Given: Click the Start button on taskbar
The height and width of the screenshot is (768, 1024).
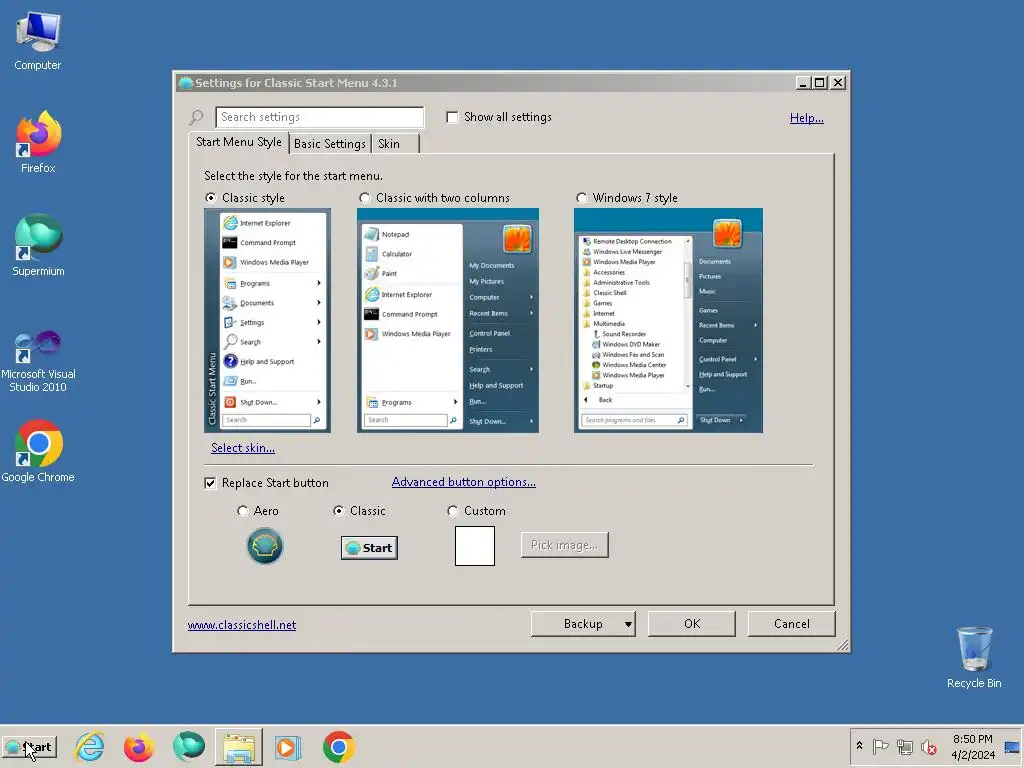Looking at the screenshot, I should (29, 747).
